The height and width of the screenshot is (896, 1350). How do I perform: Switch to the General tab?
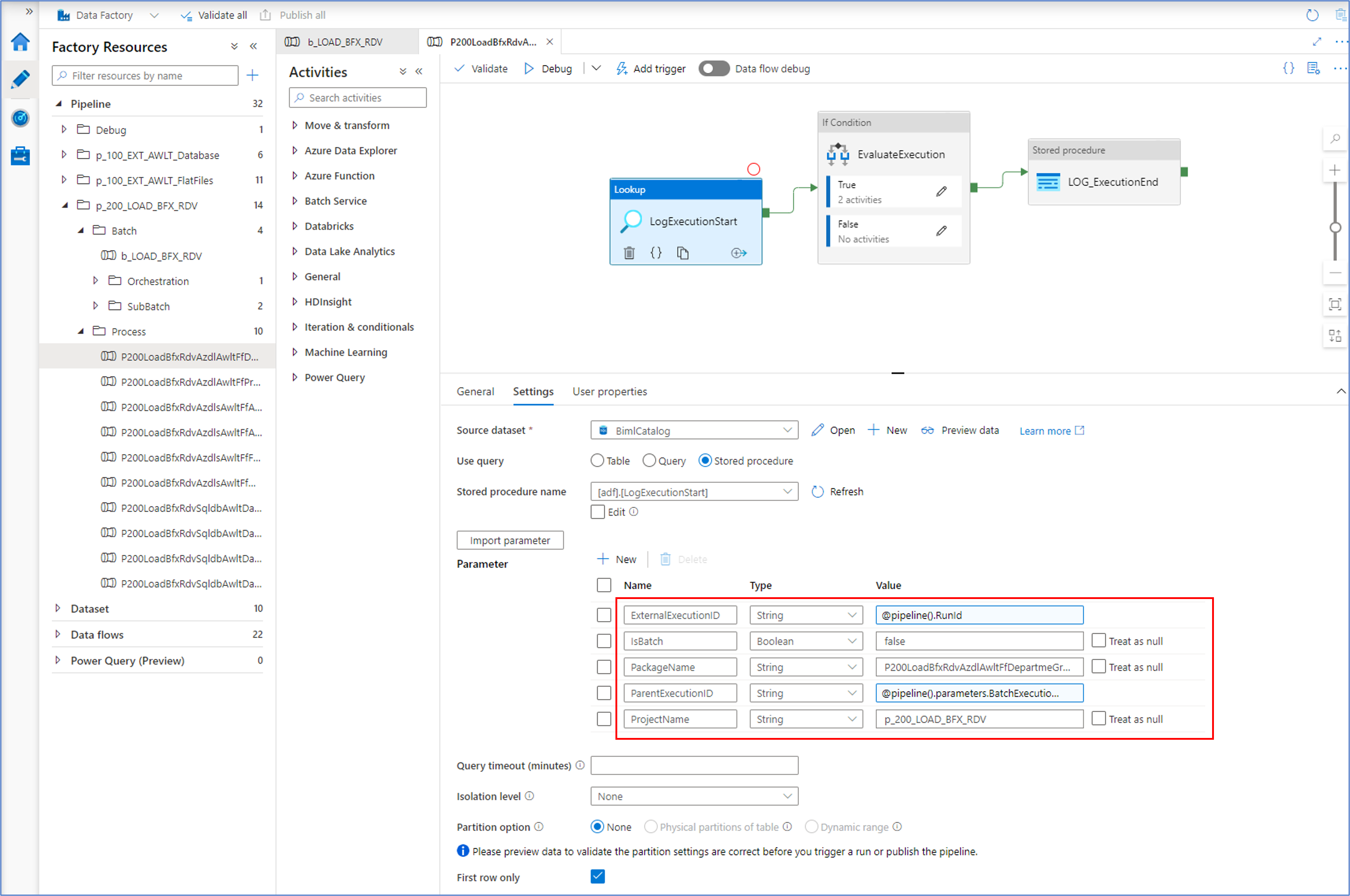(475, 392)
